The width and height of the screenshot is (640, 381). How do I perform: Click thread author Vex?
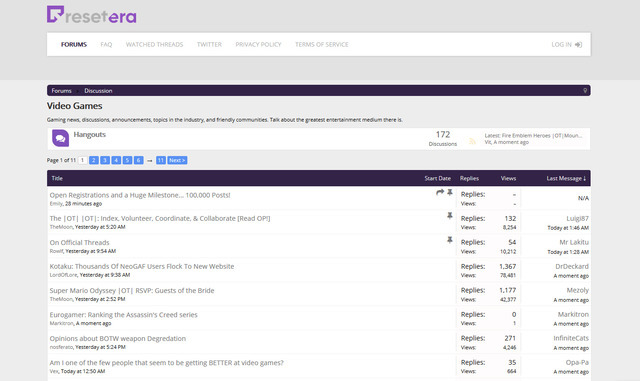click(54, 371)
